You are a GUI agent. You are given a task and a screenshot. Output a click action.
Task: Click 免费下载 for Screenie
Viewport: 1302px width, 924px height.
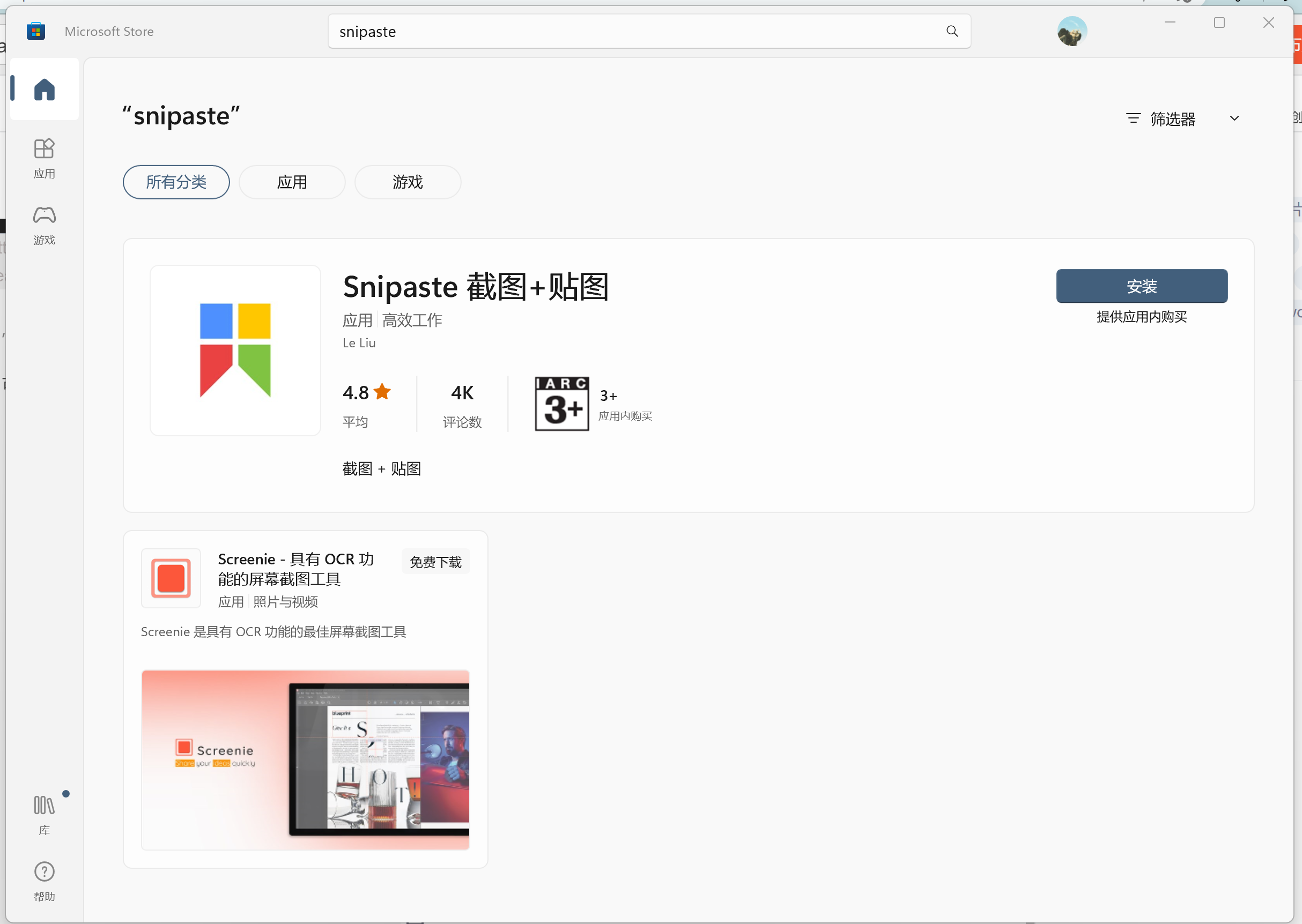[435, 562]
